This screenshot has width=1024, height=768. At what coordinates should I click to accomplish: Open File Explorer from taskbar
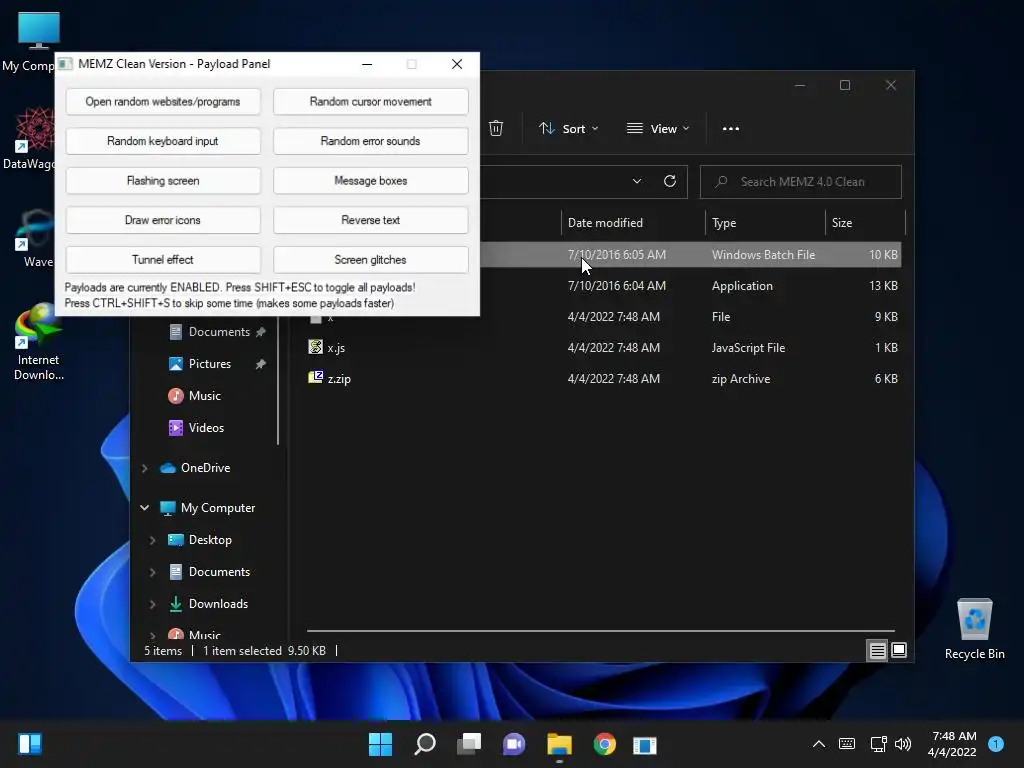point(559,744)
